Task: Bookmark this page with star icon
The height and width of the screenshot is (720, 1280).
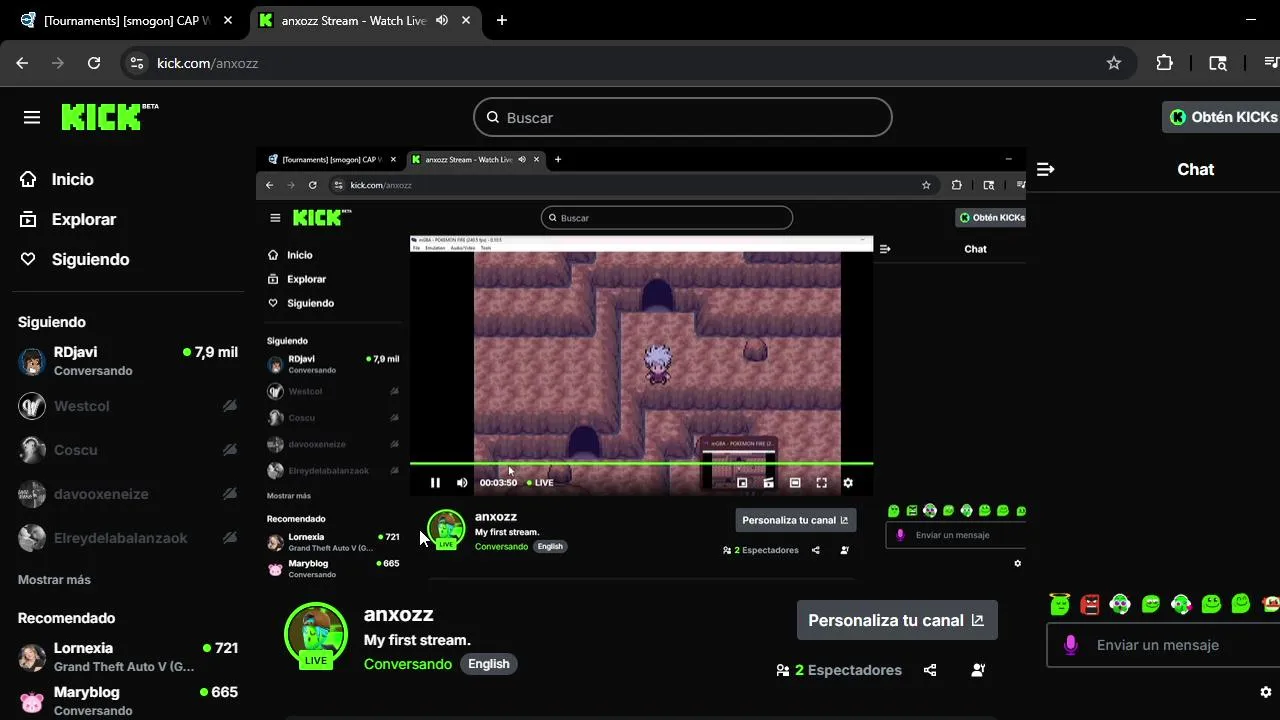Action: pos(1114,63)
